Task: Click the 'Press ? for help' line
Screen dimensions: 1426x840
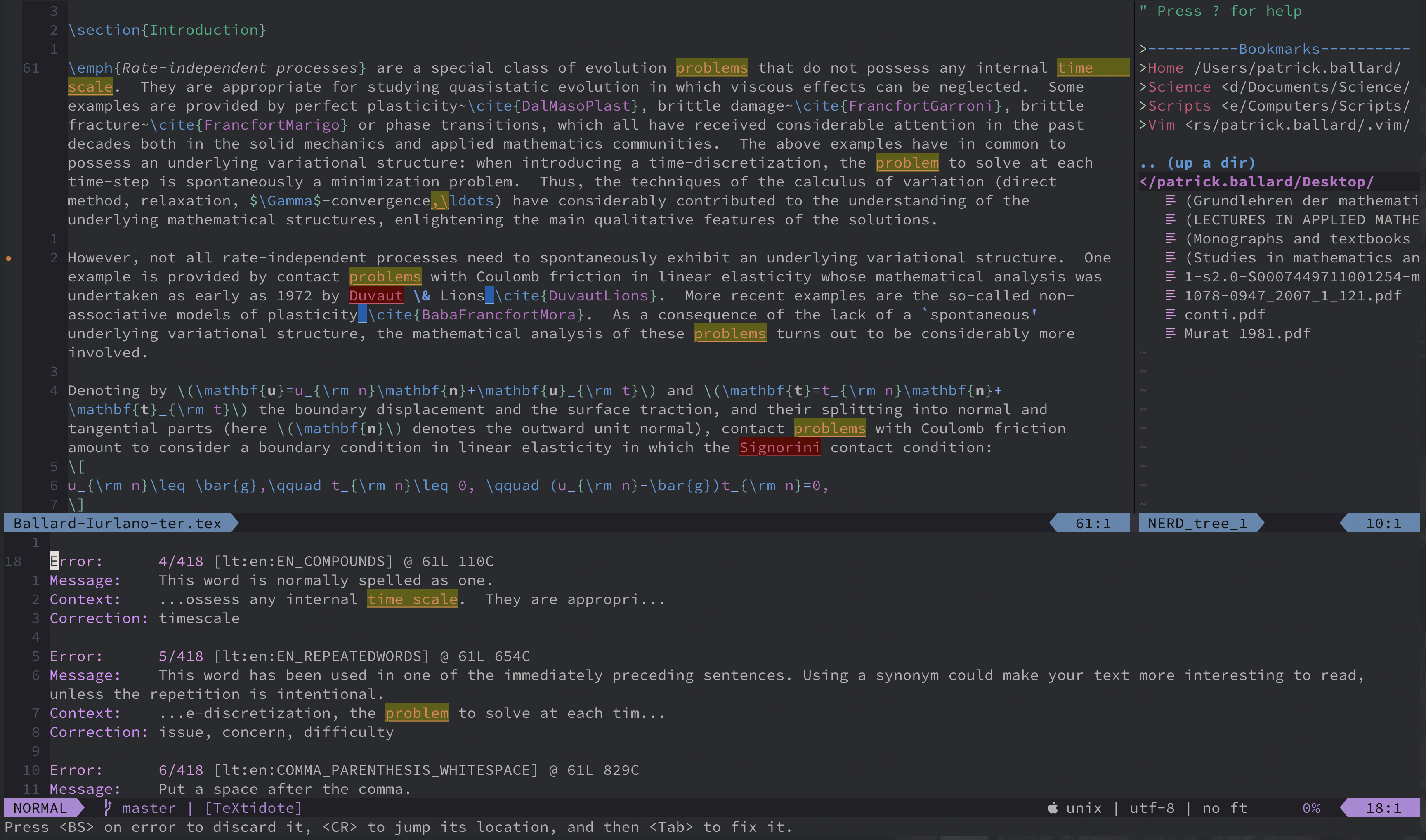Action: [1220, 11]
